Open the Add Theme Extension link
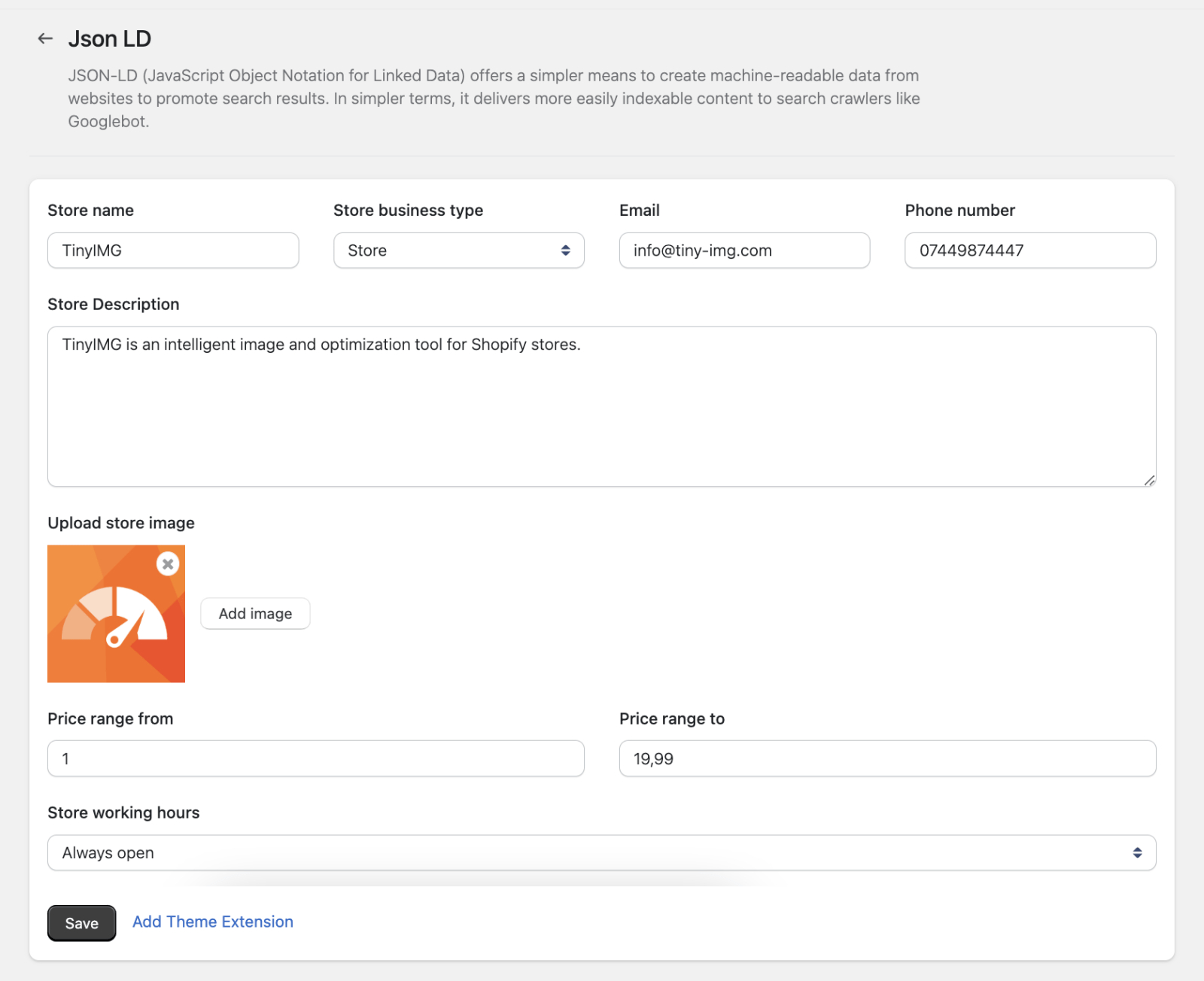 point(213,922)
